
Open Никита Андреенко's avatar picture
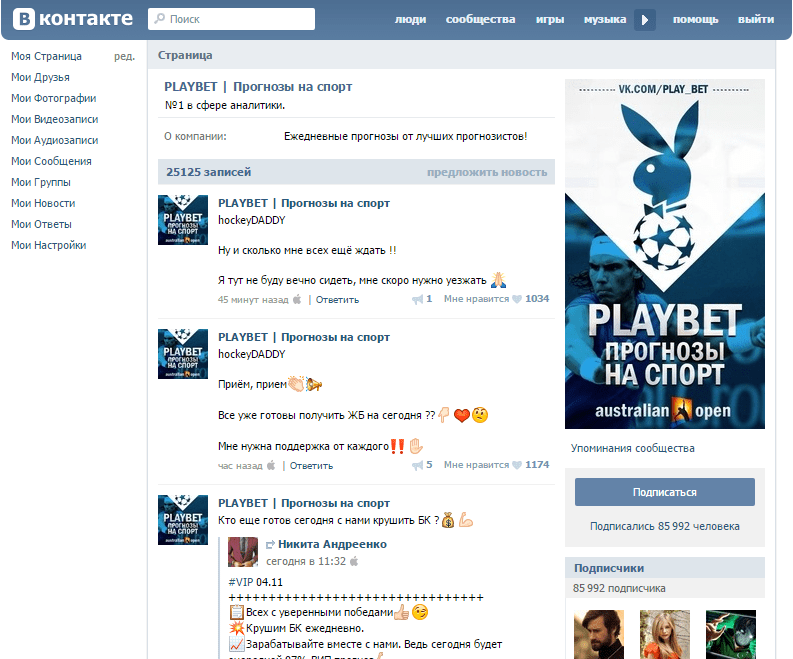(x=243, y=552)
